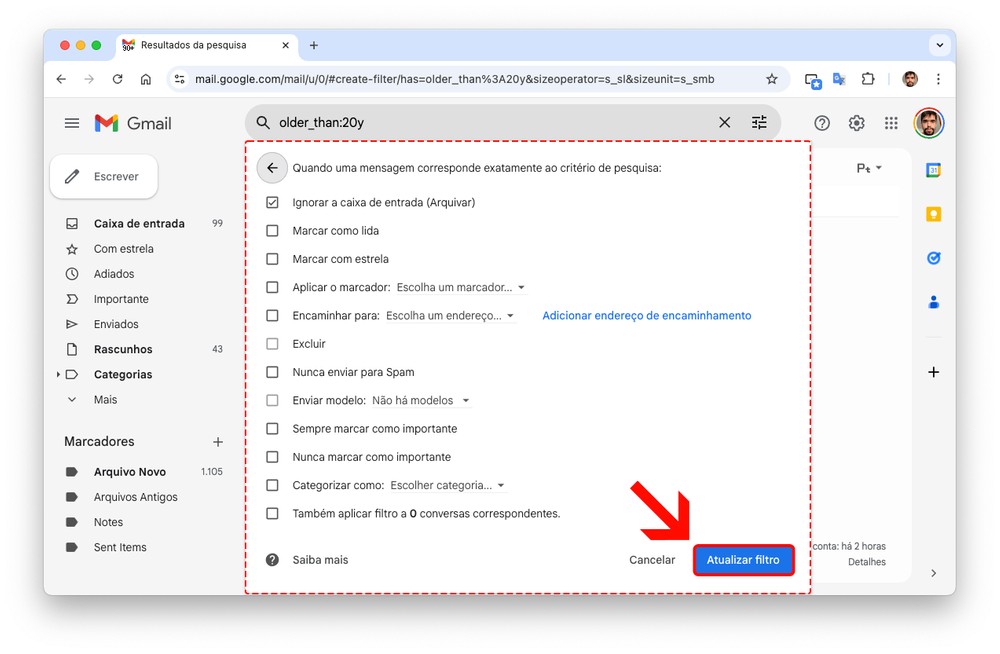Uncheck Ignorar a caixa de entrada (Arquivar)

coord(272,202)
